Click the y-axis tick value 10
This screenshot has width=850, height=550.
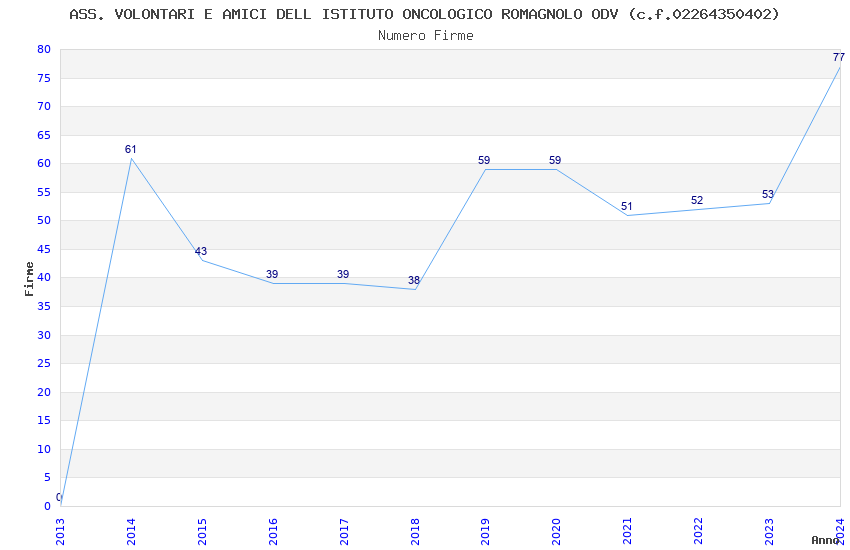coord(44,449)
